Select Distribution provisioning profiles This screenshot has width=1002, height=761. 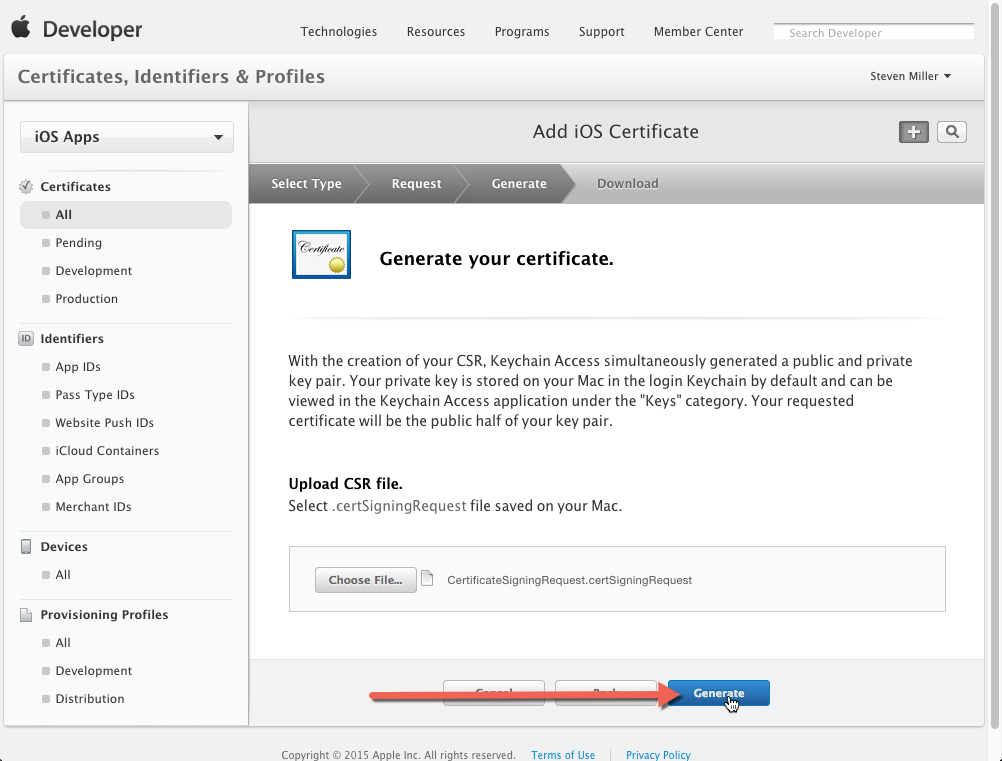click(x=89, y=699)
